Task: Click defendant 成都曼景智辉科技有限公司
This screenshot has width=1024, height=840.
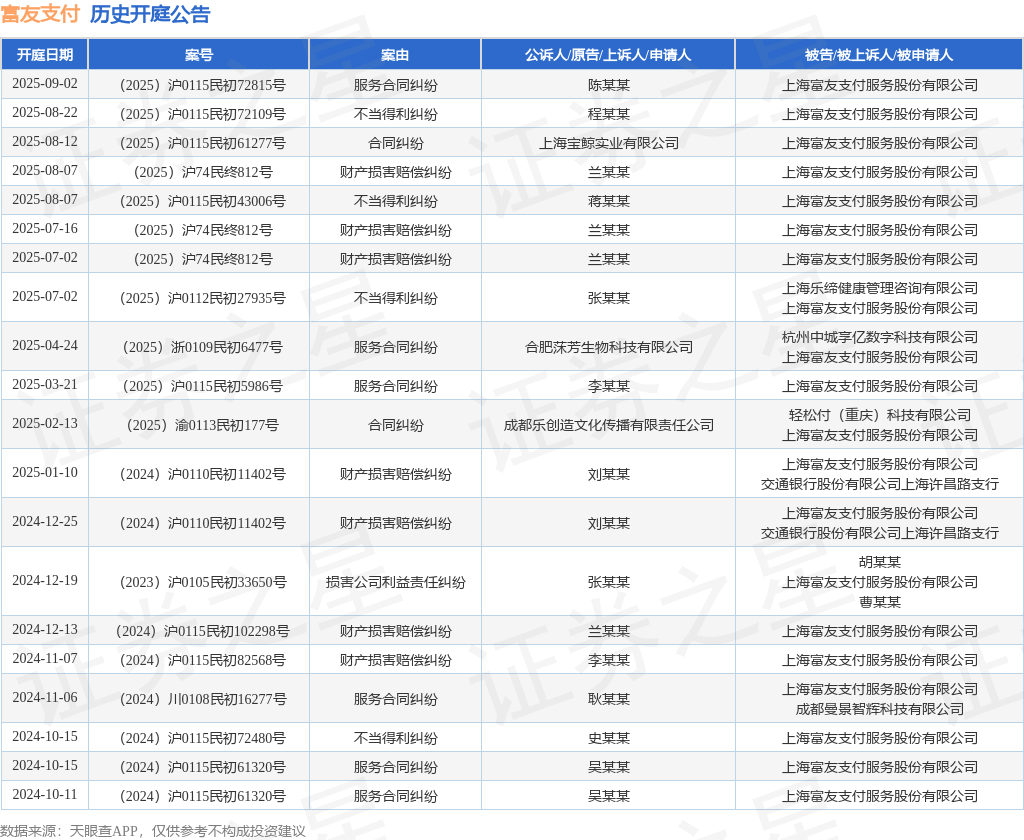Action: tap(880, 709)
